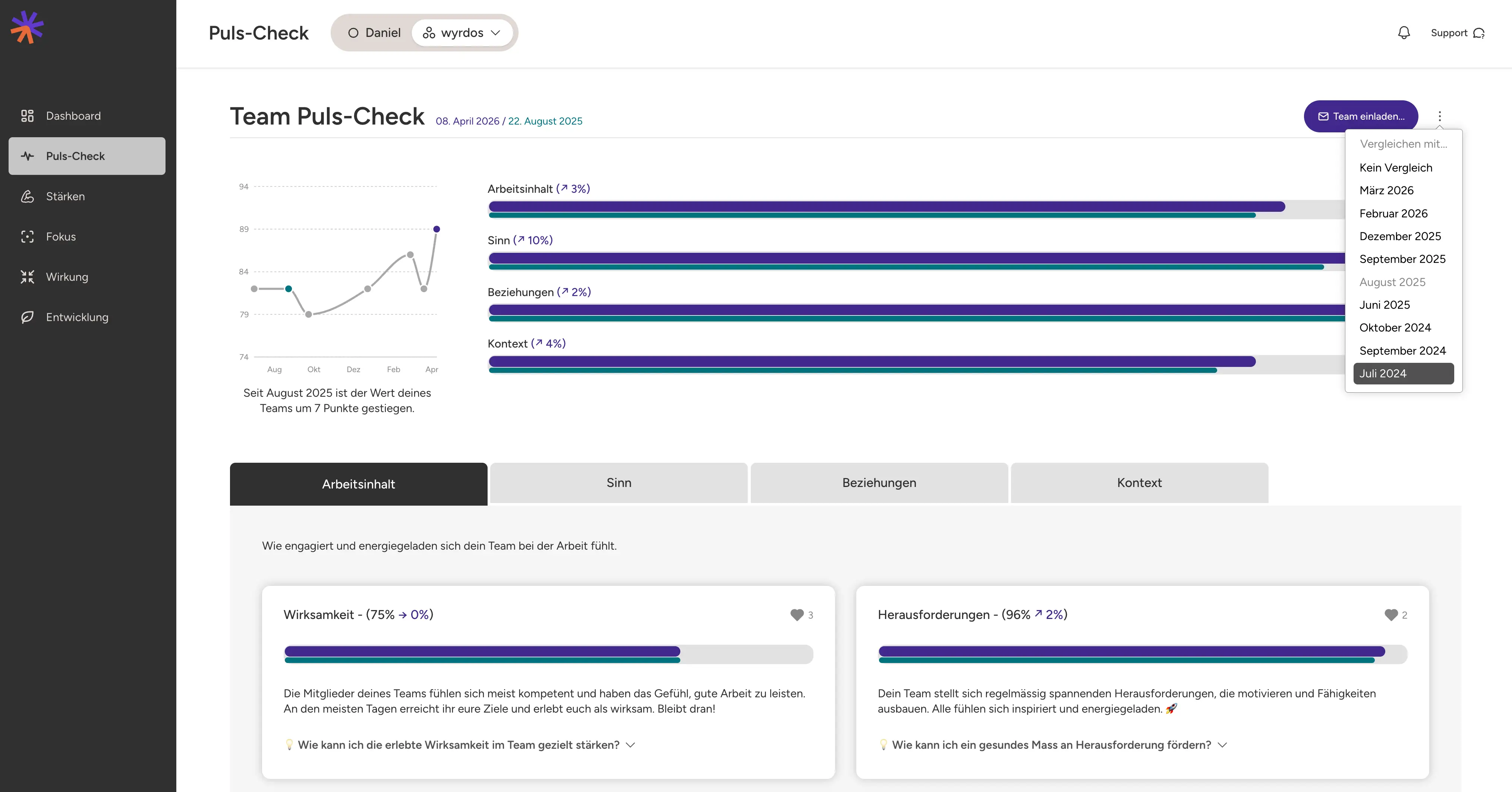1512x792 pixels.
Task: Click the heart icon on Herausforderungen card
Action: (x=1390, y=615)
